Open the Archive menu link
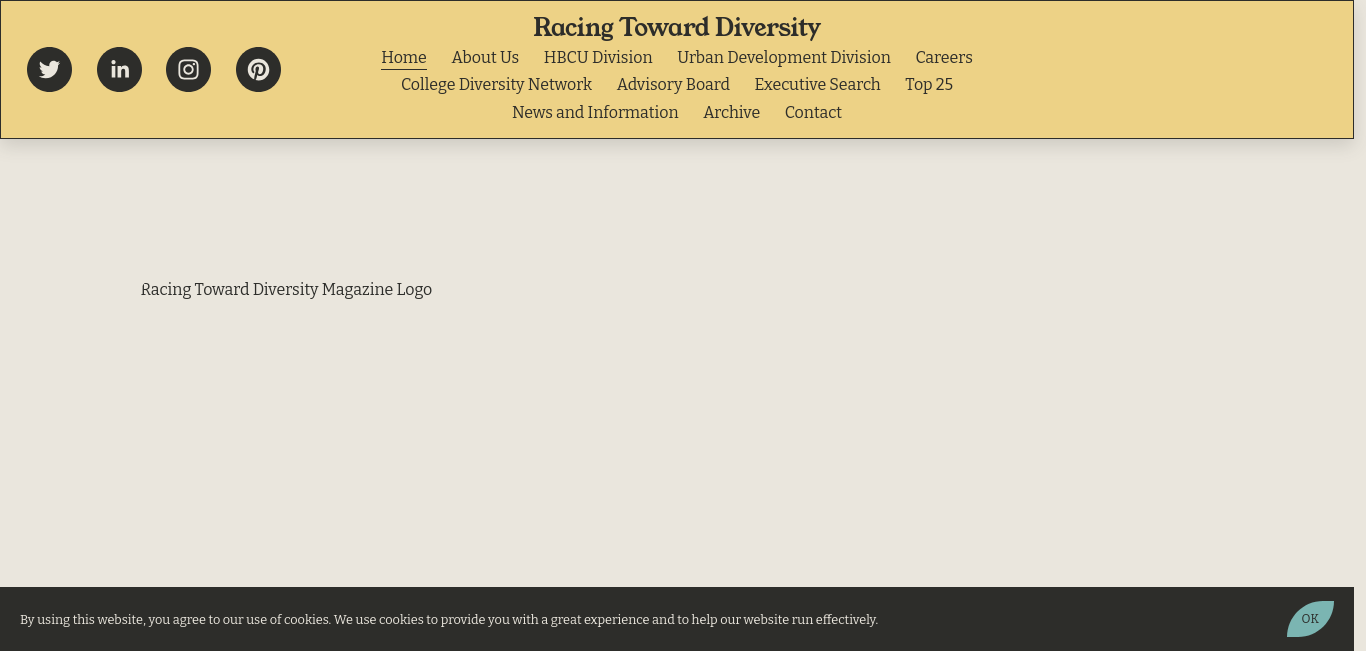Screen dimensions: 1366x651 click(731, 112)
